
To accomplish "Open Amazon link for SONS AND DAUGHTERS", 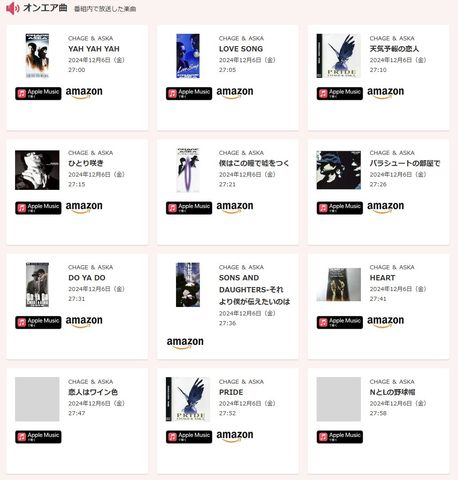I will pyautogui.click(x=185, y=343).
